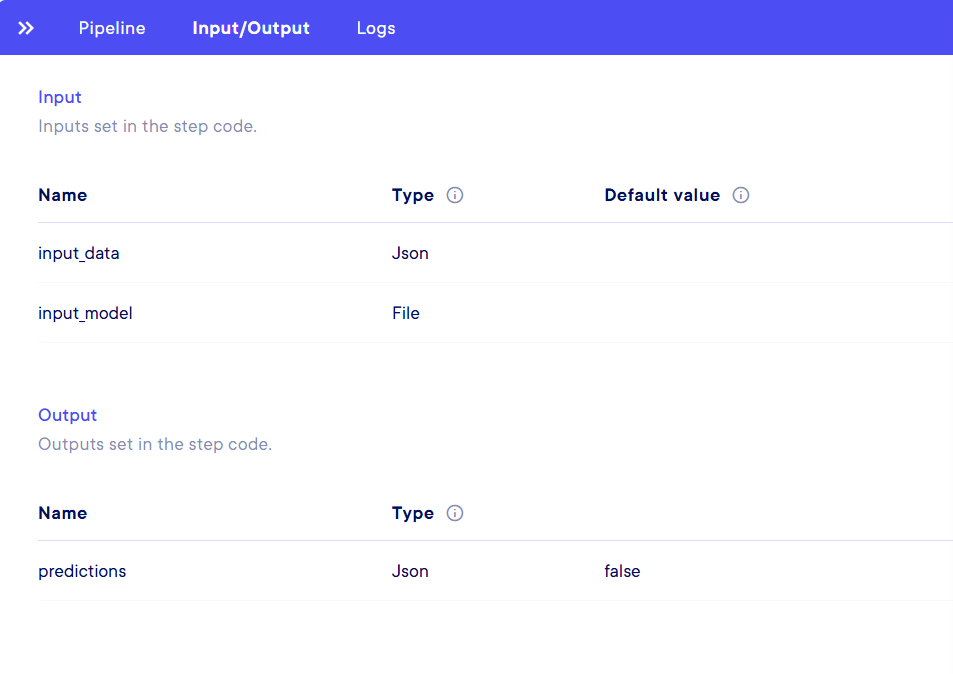Click the Output section heading

coord(67,415)
